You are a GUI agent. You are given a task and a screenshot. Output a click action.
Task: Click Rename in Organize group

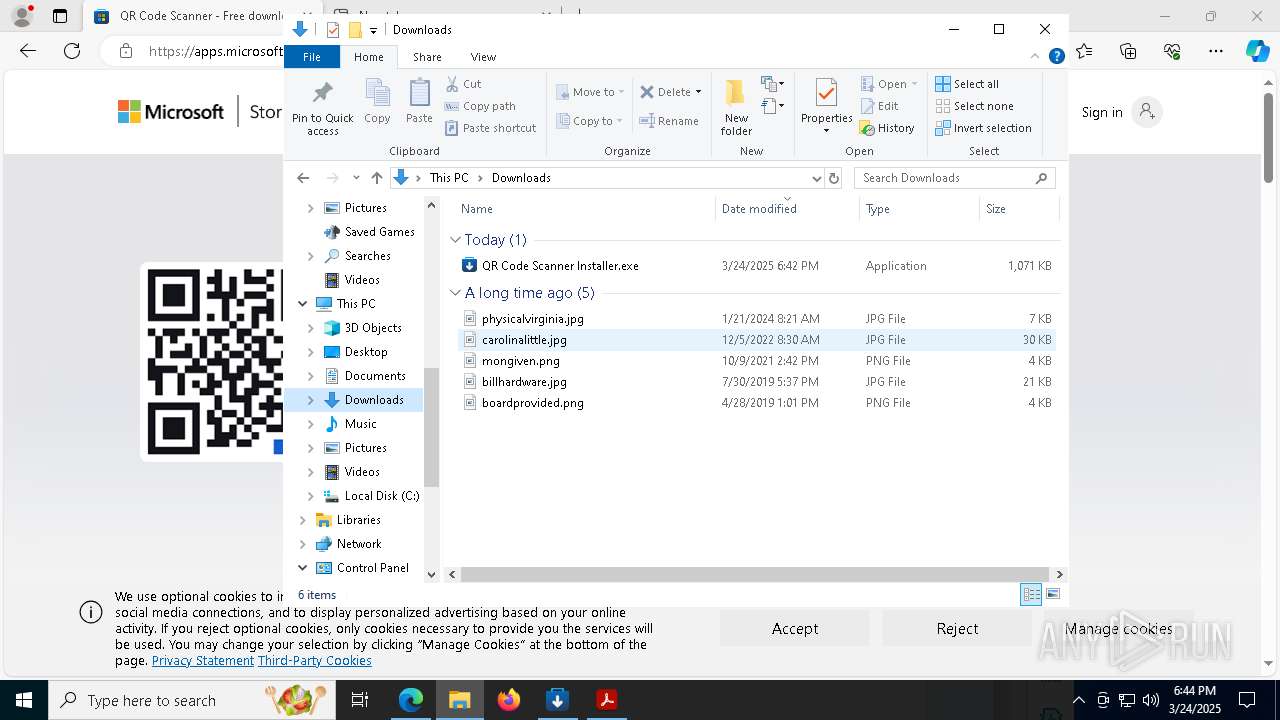tap(669, 121)
